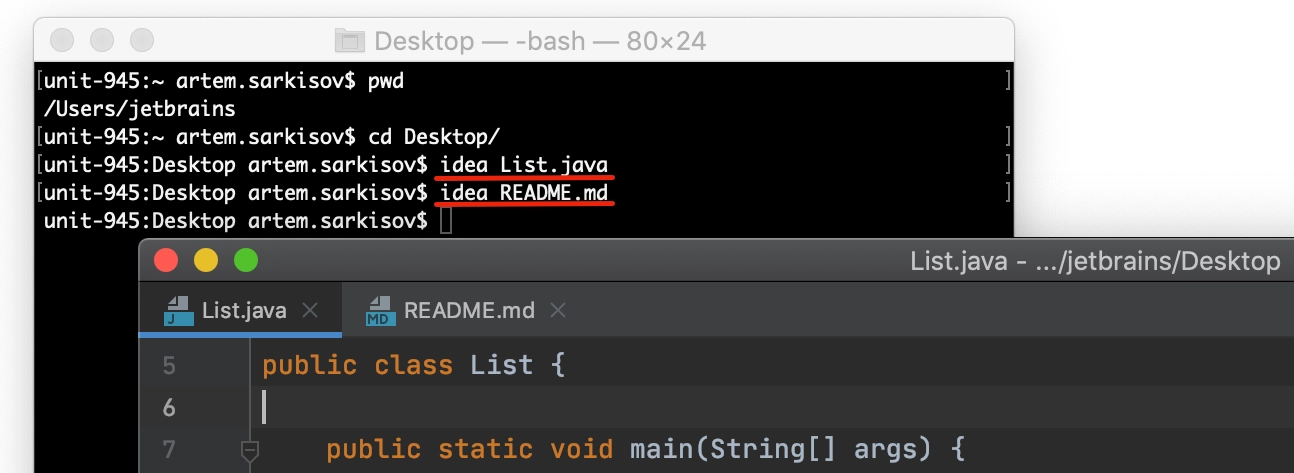1294x473 pixels.
Task: Maximize IDE window with the green button
Action: (x=246, y=261)
